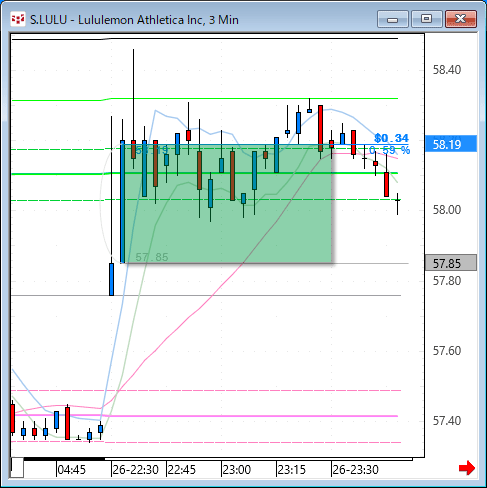The image size is (487, 488).
Task: Click the 57.85 label inside rectangle
Action: (x=152, y=257)
